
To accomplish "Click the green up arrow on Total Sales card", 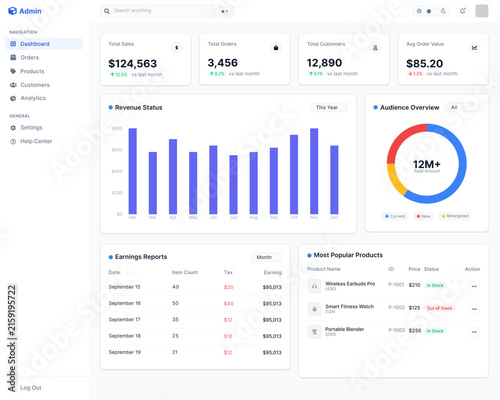I will pyautogui.click(x=112, y=75).
